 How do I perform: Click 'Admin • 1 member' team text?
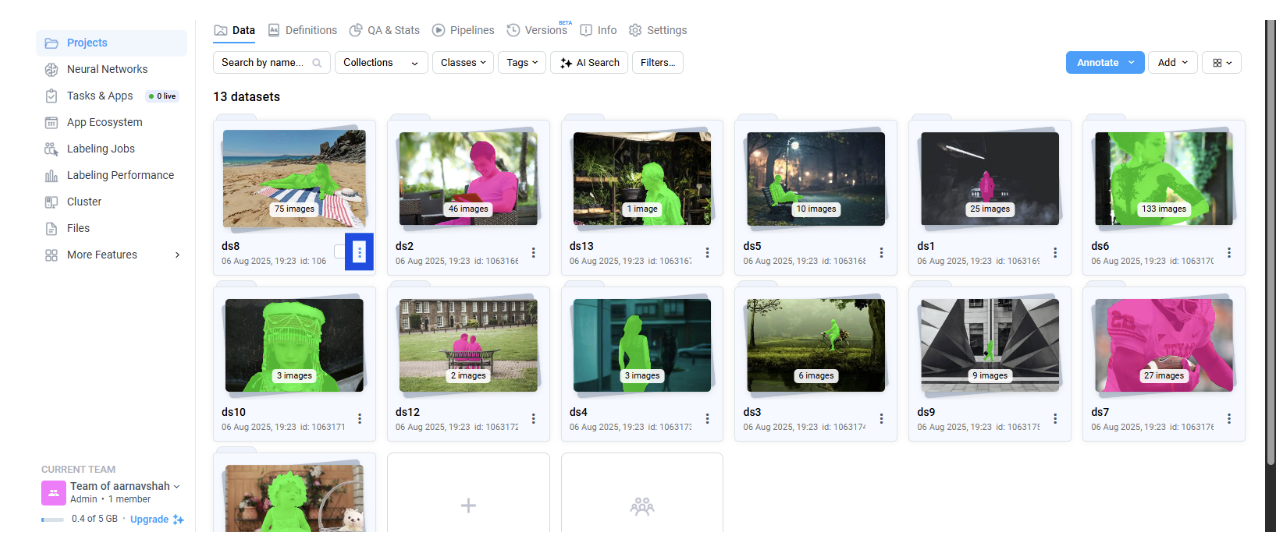click(110, 499)
